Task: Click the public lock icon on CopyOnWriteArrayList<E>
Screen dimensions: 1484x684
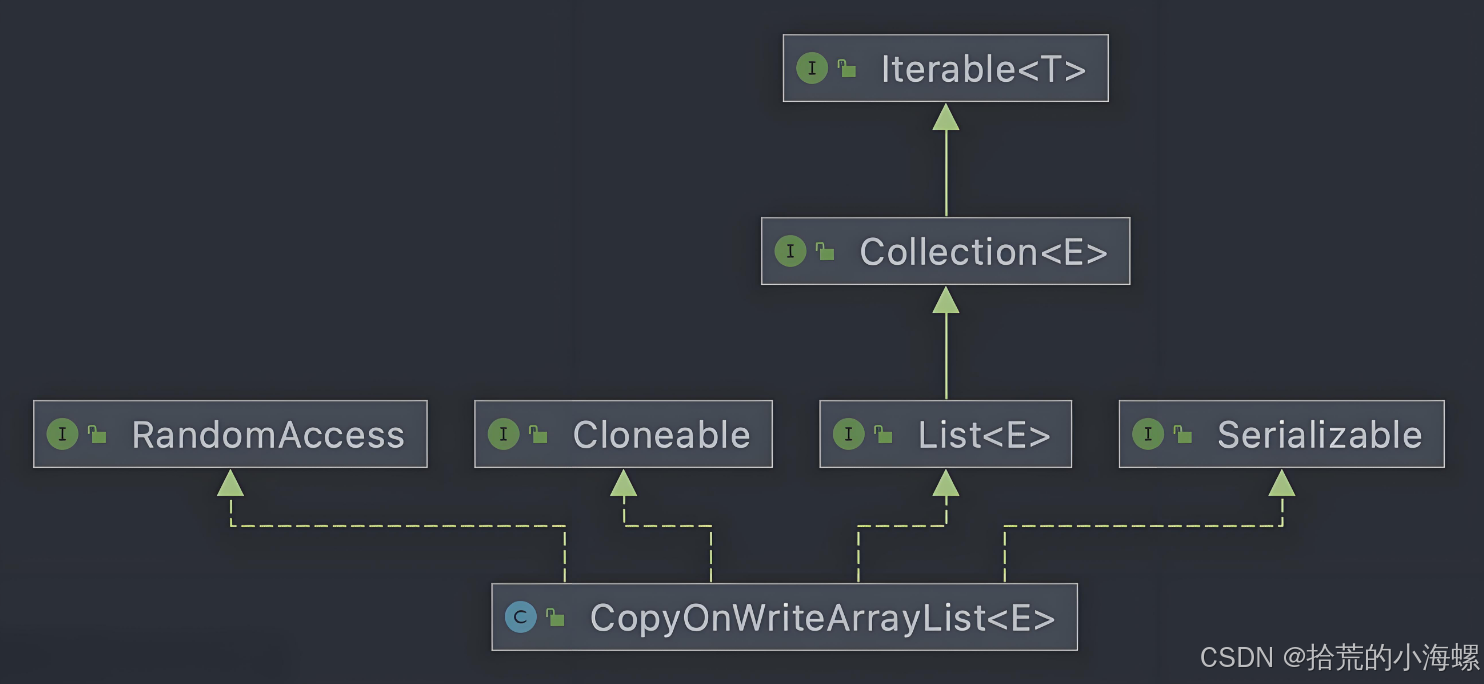Action: (555, 617)
